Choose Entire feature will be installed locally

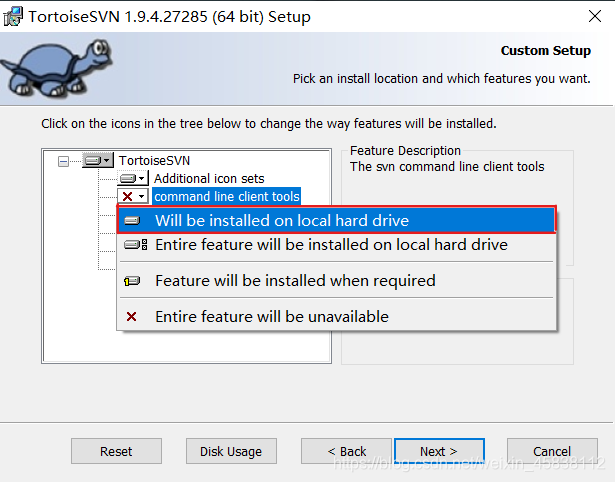click(x=336, y=245)
